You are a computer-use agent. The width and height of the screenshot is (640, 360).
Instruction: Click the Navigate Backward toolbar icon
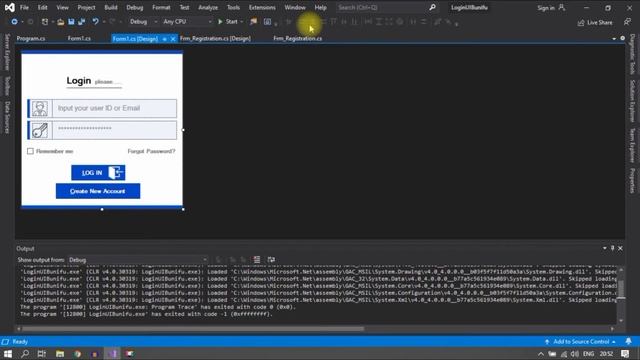[14, 22]
